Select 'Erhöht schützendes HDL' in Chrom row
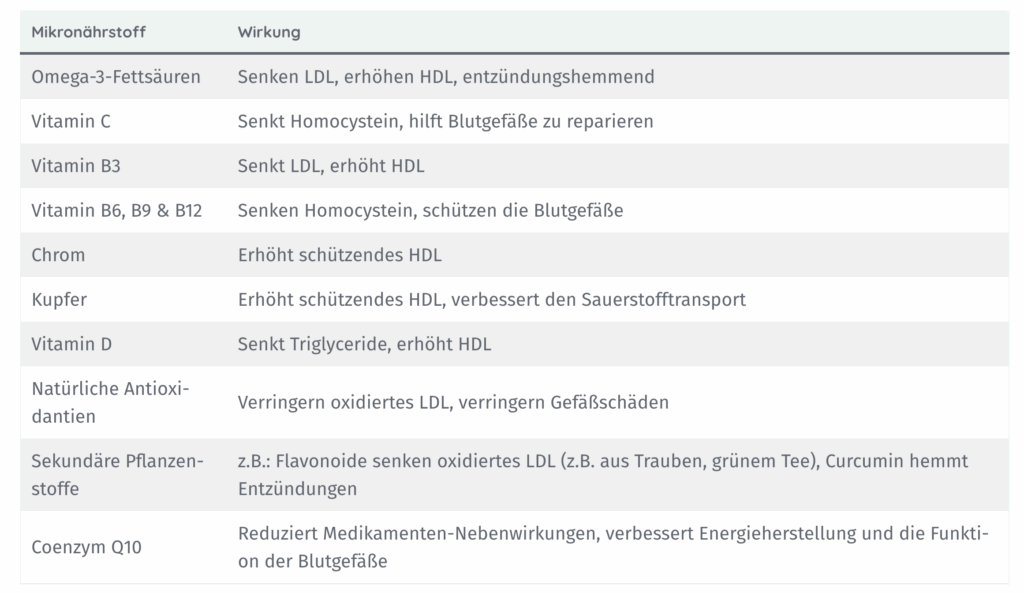Image resolution: width=1024 pixels, height=593 pixels. [340, 255]
